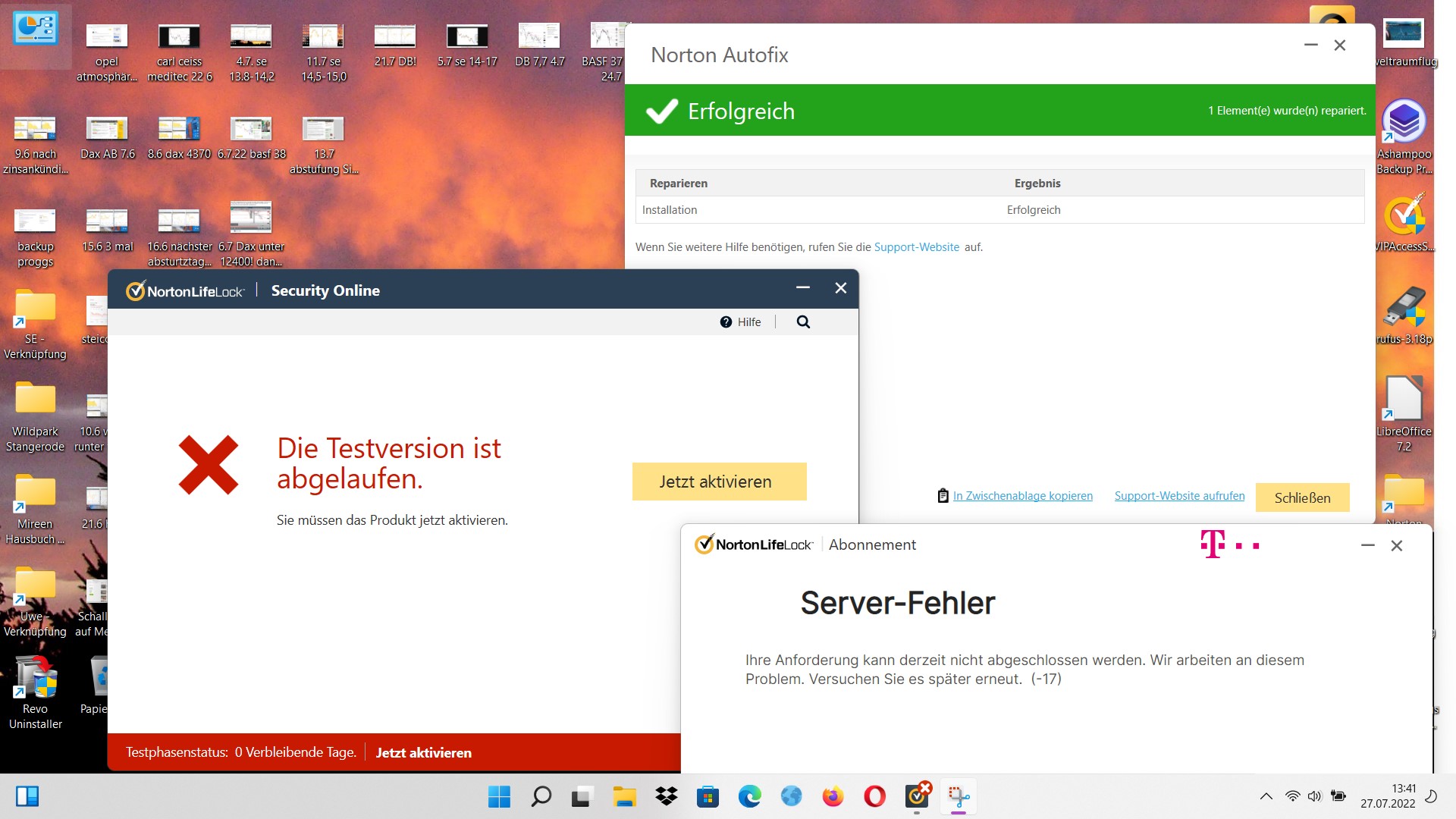The image size is (1456, 819).
Task: Click the volume tray icon
Action: (x=1314, y=797)
